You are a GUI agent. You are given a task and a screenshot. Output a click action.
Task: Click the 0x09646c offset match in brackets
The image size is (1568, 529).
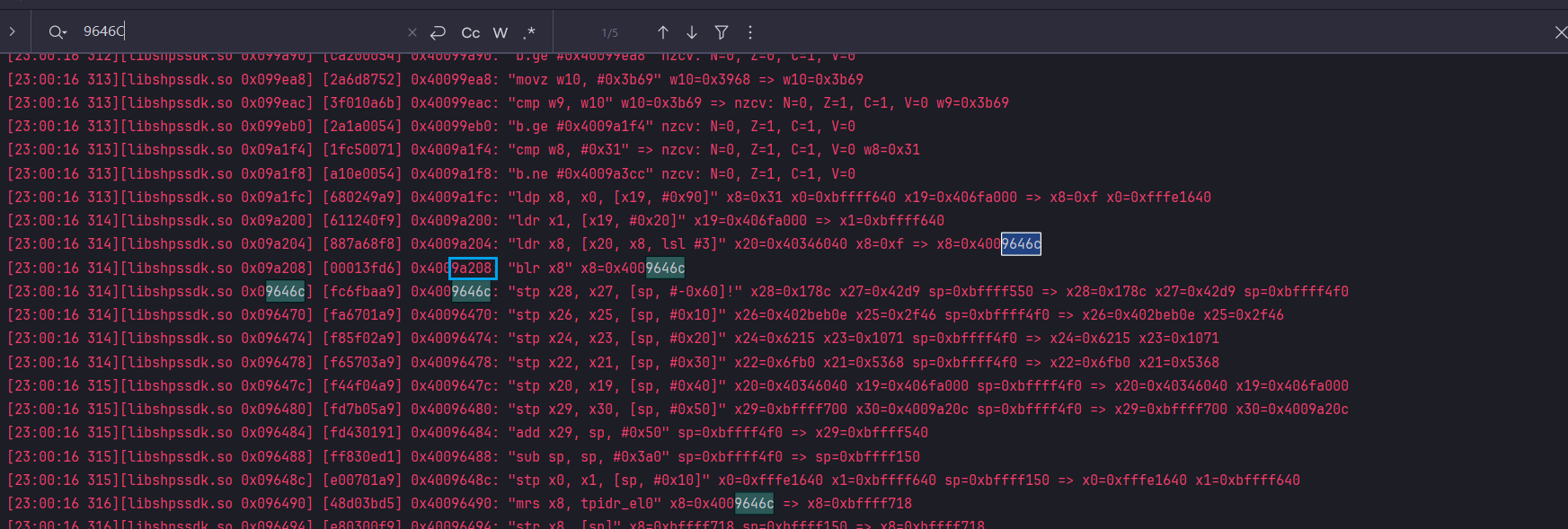pos(286,291)
